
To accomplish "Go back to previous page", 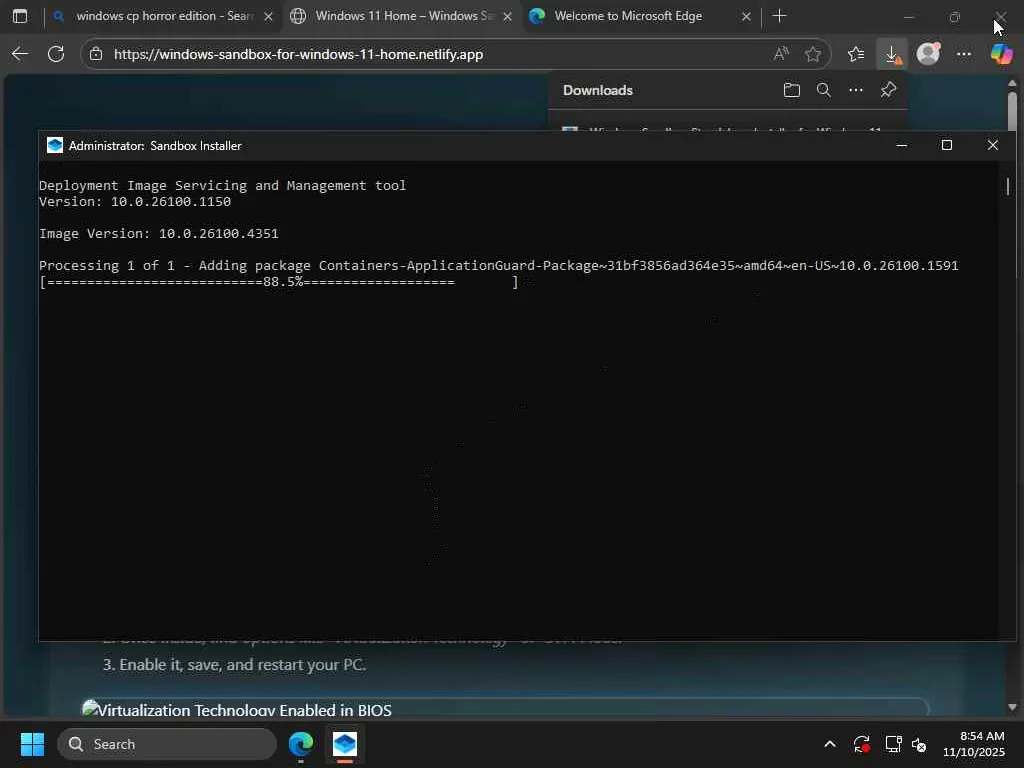I will pyautogui.click(x=20, y=54).
